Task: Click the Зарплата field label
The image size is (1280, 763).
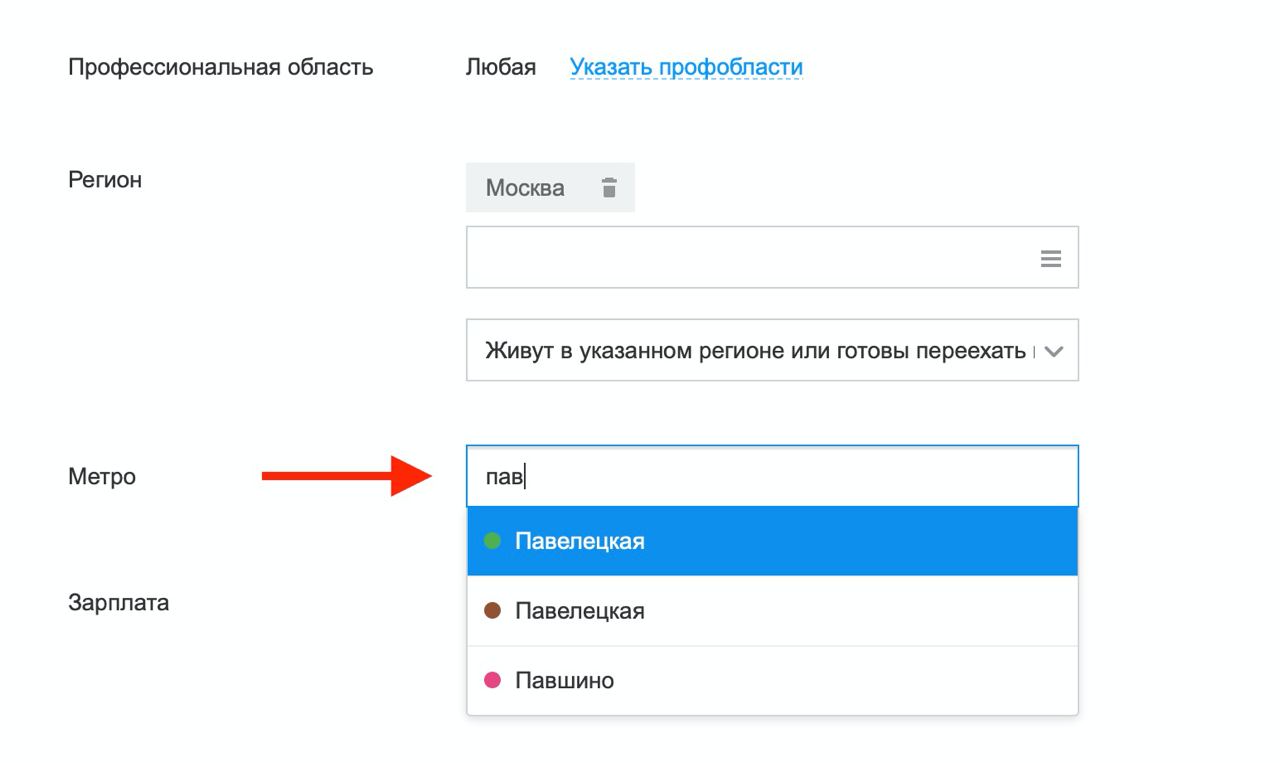Action: [x=118, y=603]
